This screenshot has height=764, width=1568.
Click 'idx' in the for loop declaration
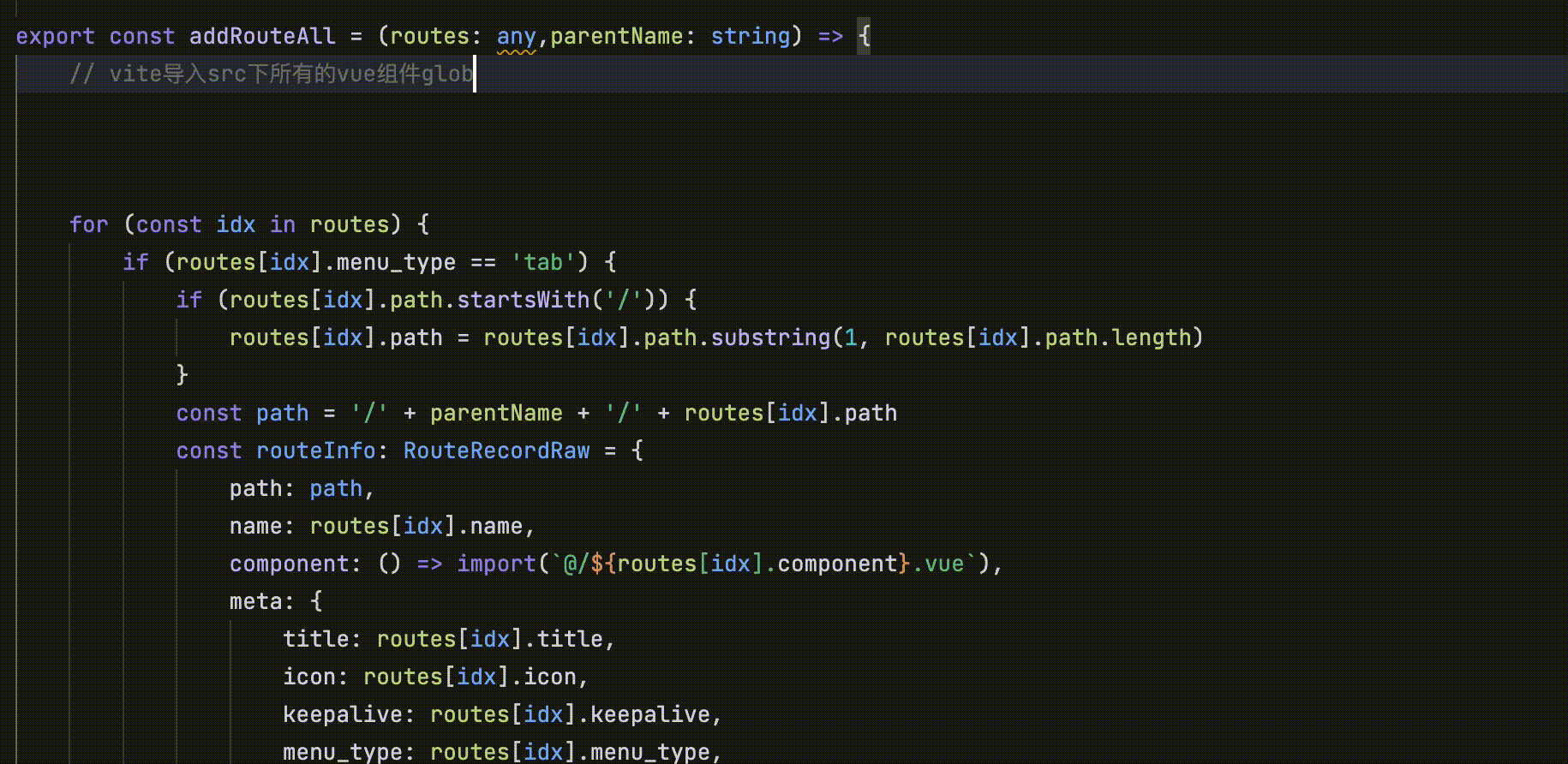coord(236,224)
